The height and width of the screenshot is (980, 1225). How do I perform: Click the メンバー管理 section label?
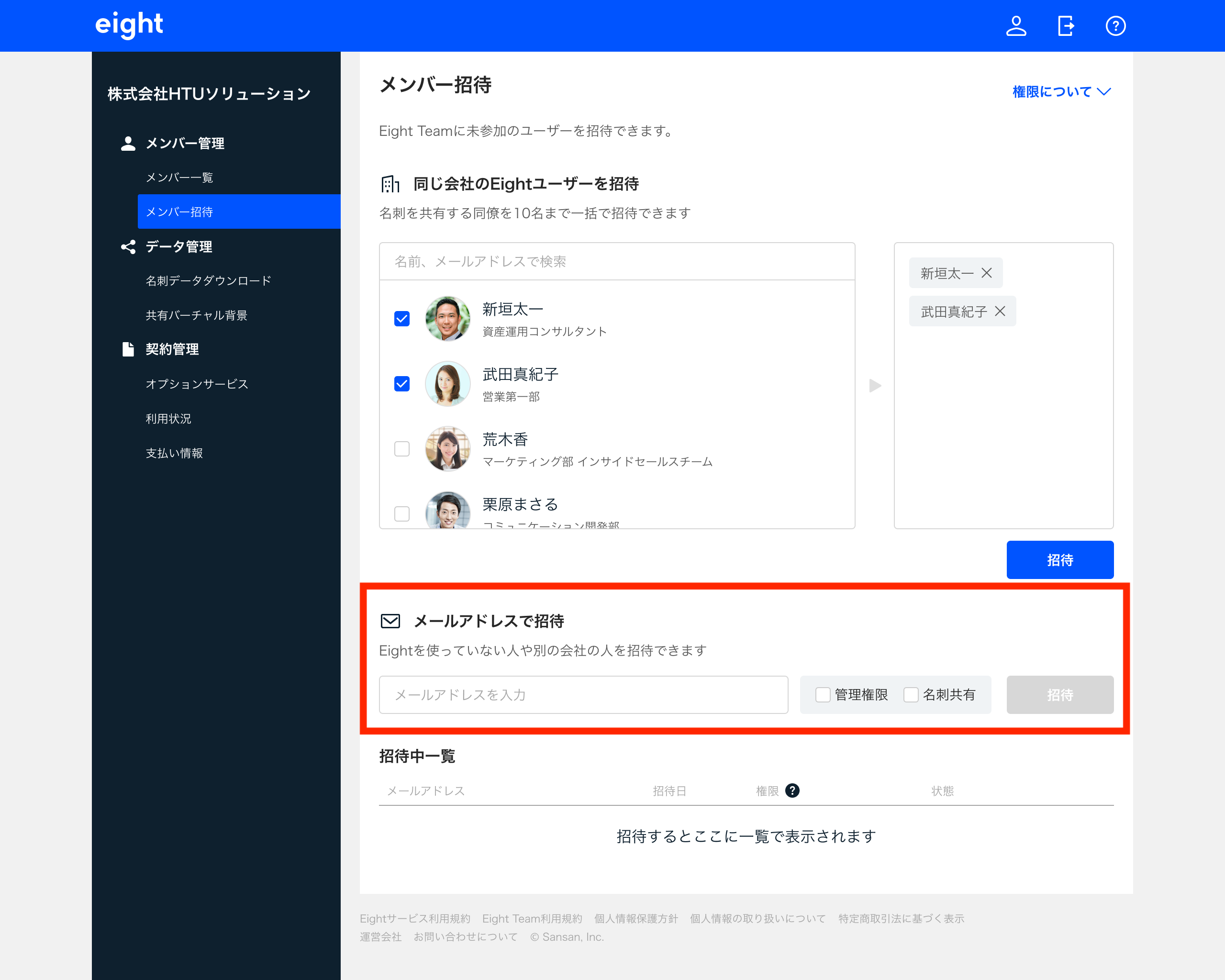[x=185, y=143]
